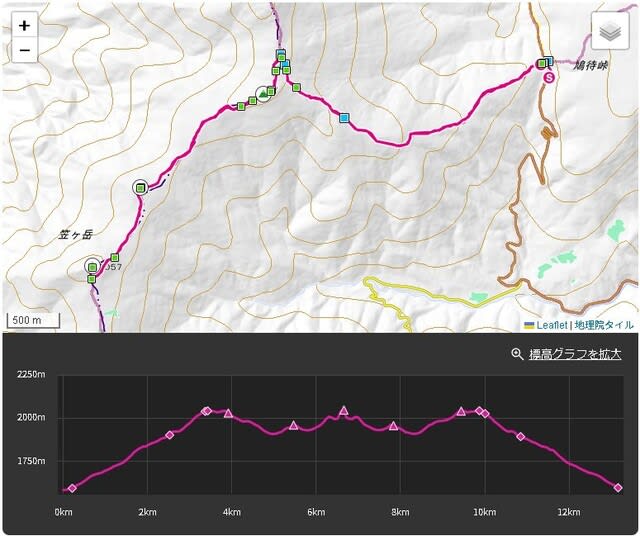Click the magnifier icon beside 標高グラフを拡大
This screenshot has width=640, height=536.
tap(517, 354)
